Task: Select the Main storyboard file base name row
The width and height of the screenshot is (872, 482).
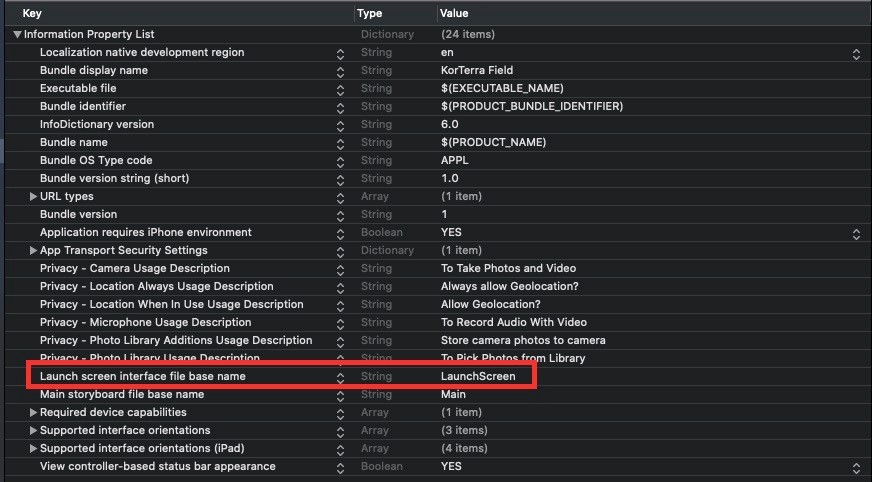Action: point(122,394)
